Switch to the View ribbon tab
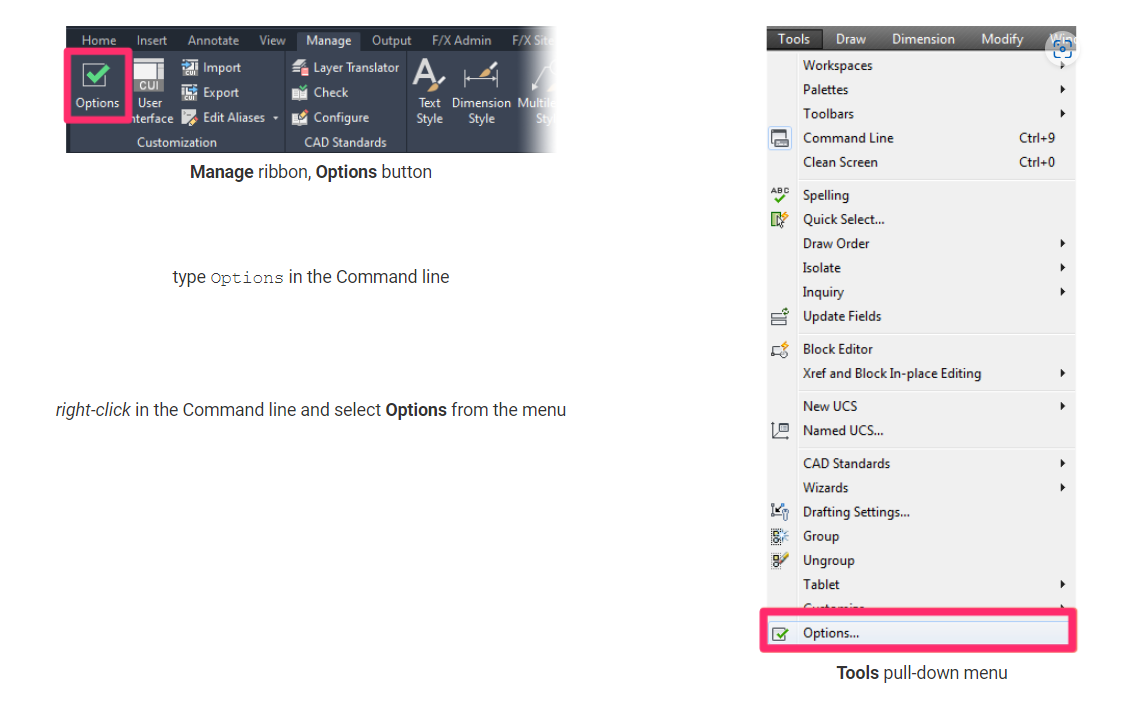 click(272, 40)
